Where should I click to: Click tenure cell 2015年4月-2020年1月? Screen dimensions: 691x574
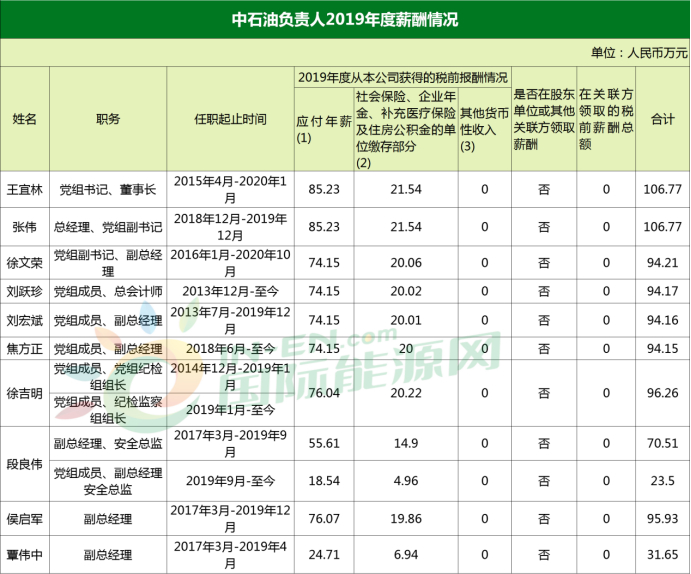[x=230, y=189]
